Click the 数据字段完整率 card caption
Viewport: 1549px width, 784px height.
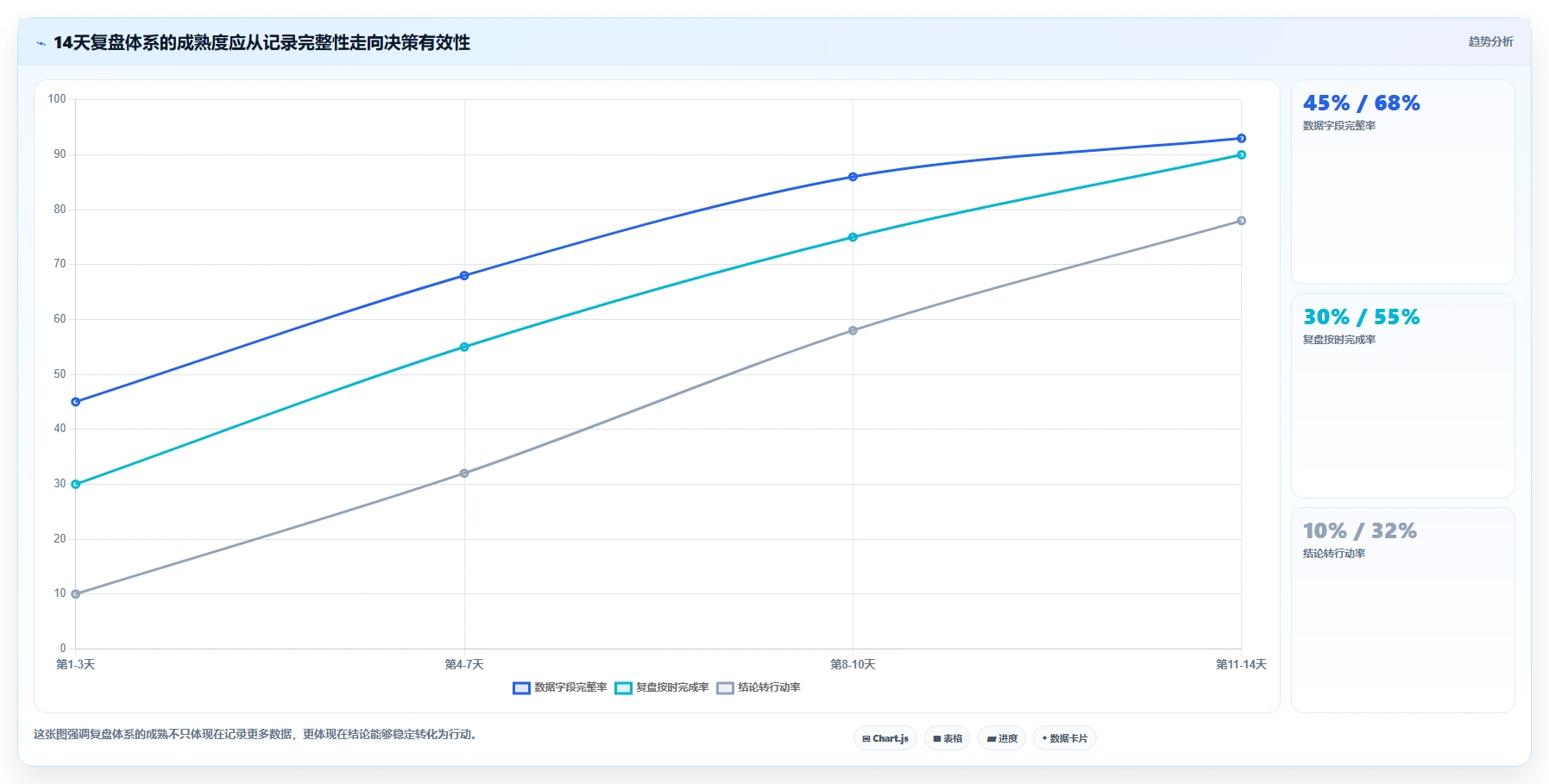1338,126
